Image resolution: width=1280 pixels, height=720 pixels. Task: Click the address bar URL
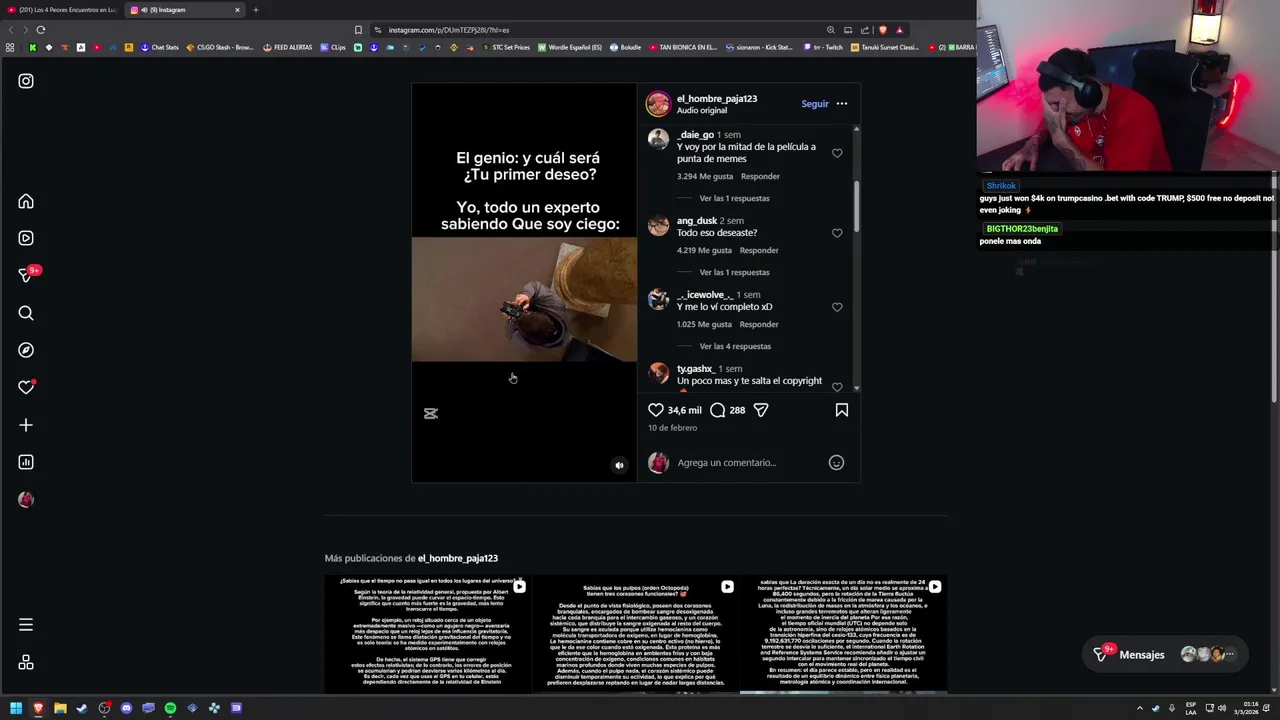[x=449, y=30]
